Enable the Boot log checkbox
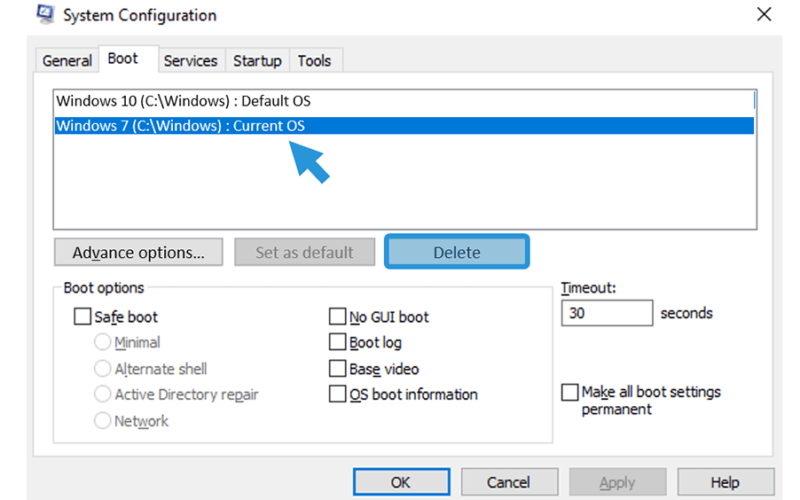 [337, 342]
